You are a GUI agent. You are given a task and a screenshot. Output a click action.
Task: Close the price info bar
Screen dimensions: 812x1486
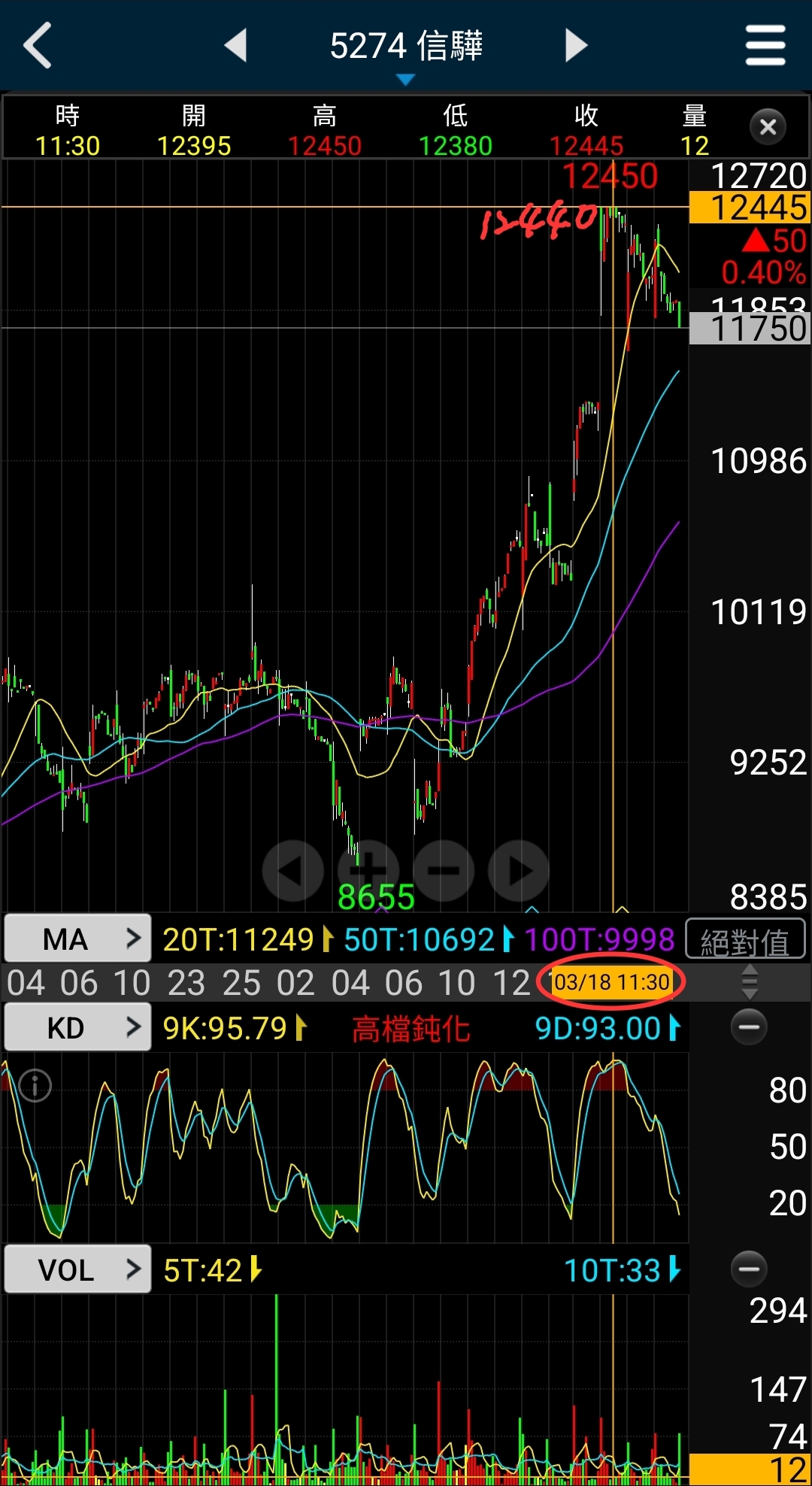click(768, 127)
